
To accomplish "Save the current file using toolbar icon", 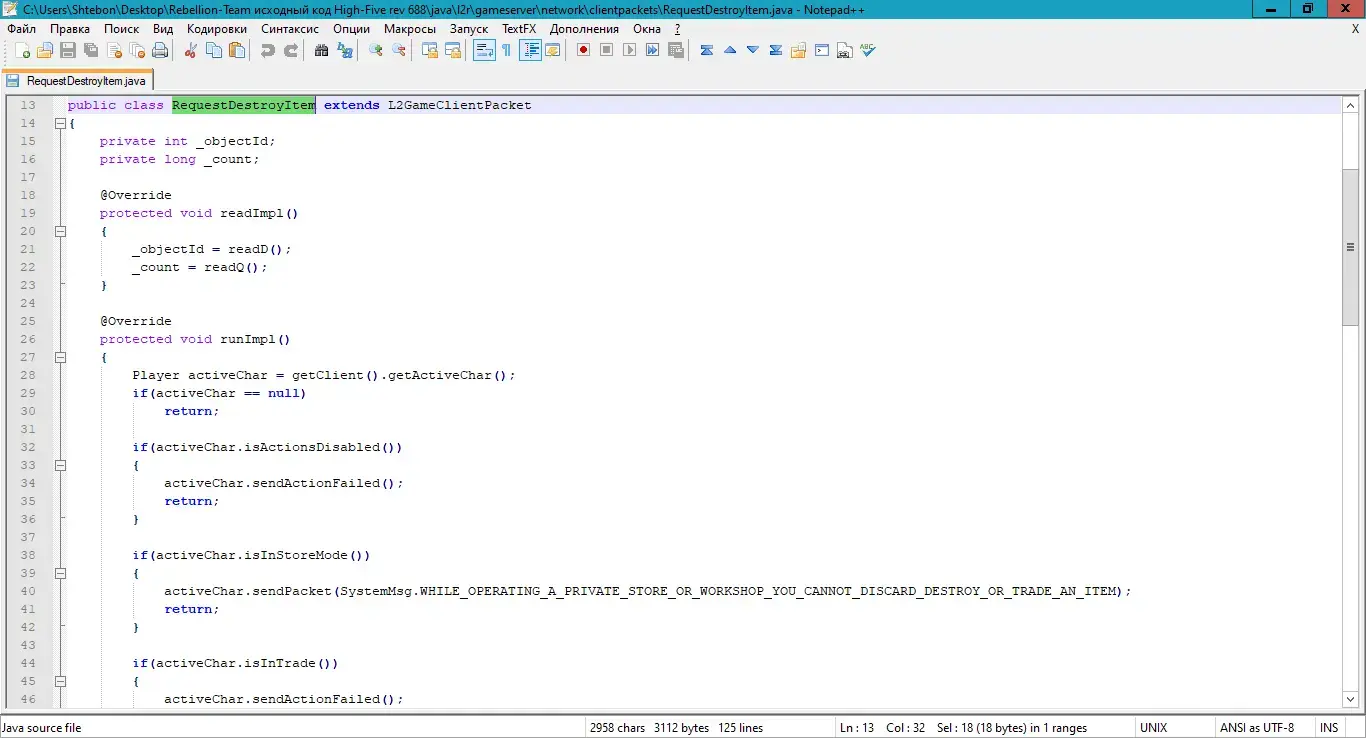I will [x=68, y=50].
